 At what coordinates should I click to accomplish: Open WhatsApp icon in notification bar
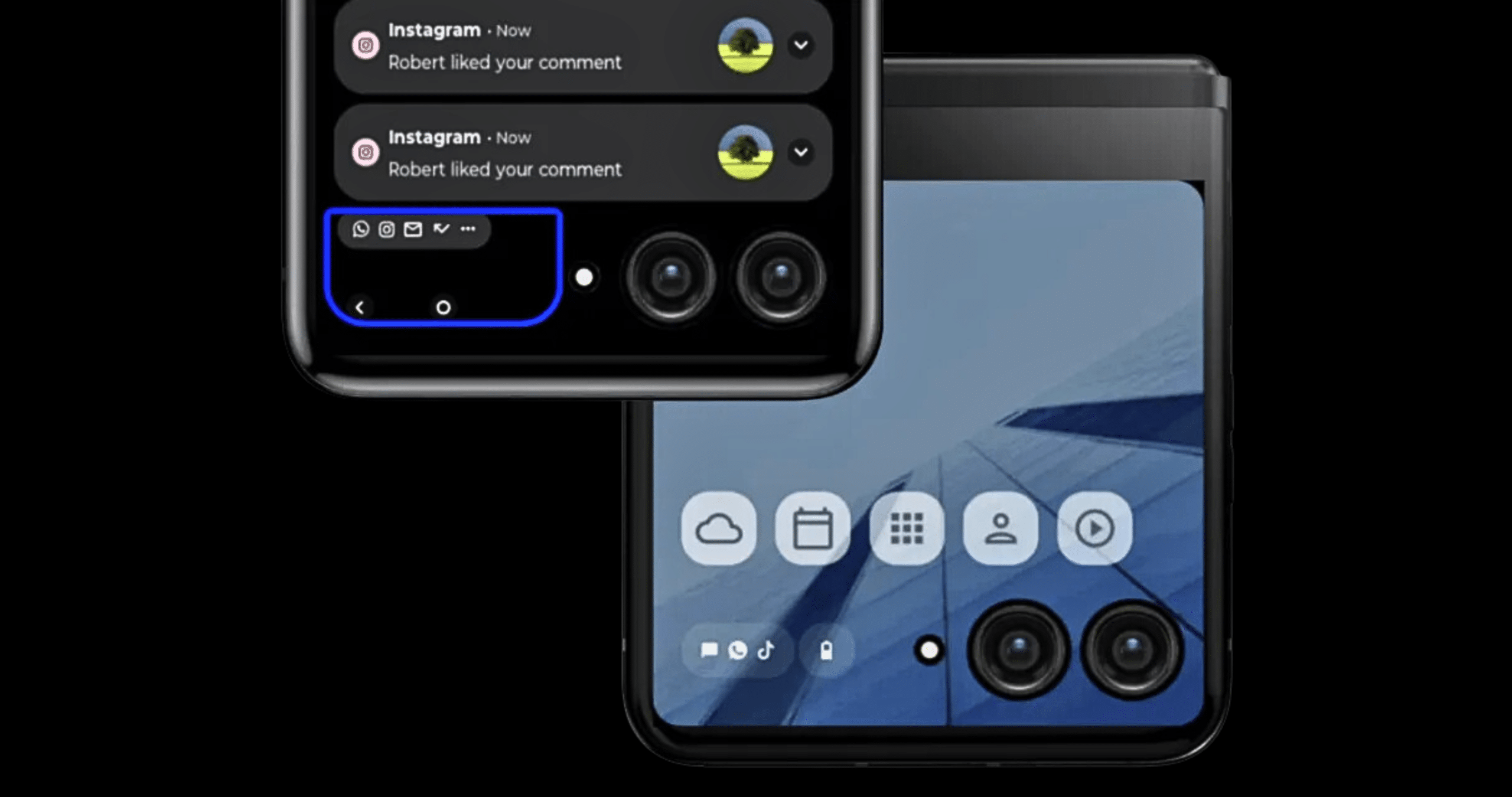pyautogui.click(x=362, y=229)
